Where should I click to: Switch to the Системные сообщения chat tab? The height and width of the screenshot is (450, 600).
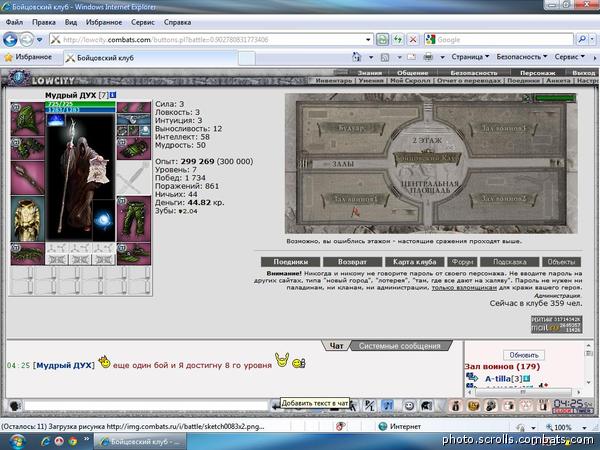point(399,346)
